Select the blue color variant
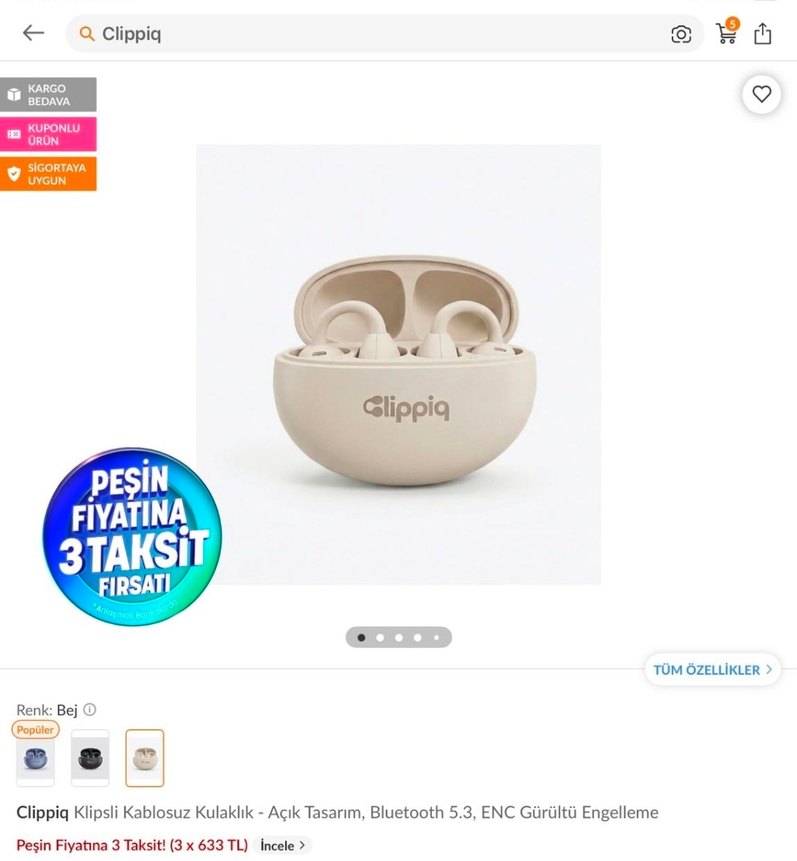 click(x=35, y=758)
